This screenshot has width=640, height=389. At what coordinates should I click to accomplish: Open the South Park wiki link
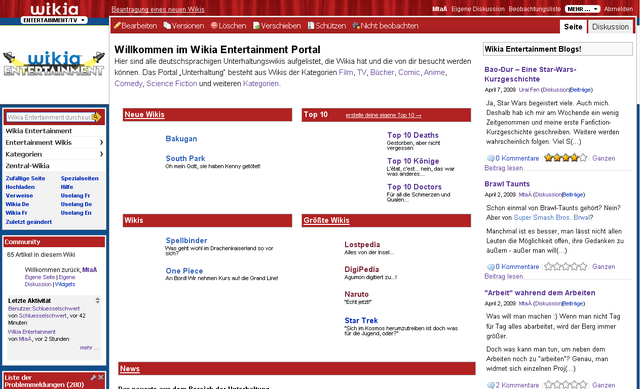tap(185, 158)
